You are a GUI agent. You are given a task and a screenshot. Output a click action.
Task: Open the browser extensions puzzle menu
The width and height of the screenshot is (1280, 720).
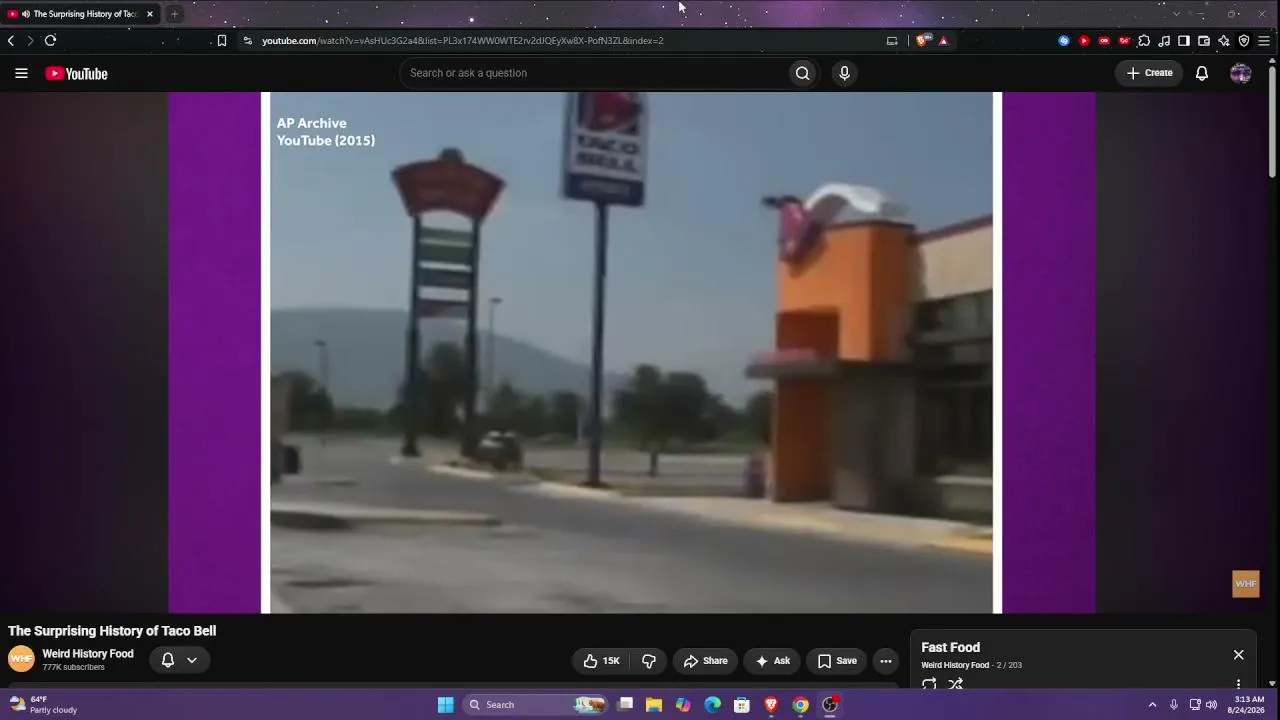click(x=1144, y=41)
